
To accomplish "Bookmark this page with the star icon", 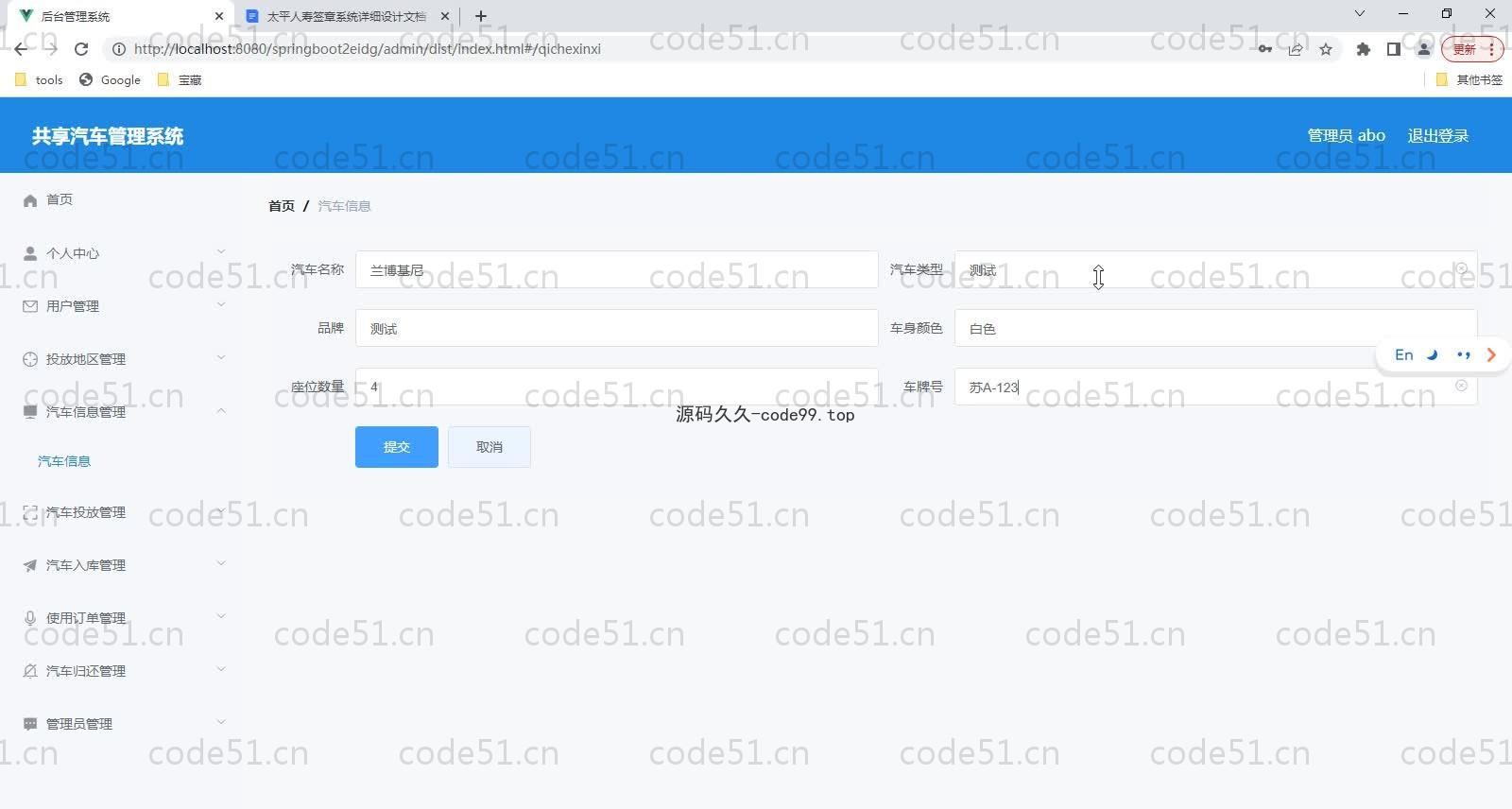I will click(x=1326, y=49).
